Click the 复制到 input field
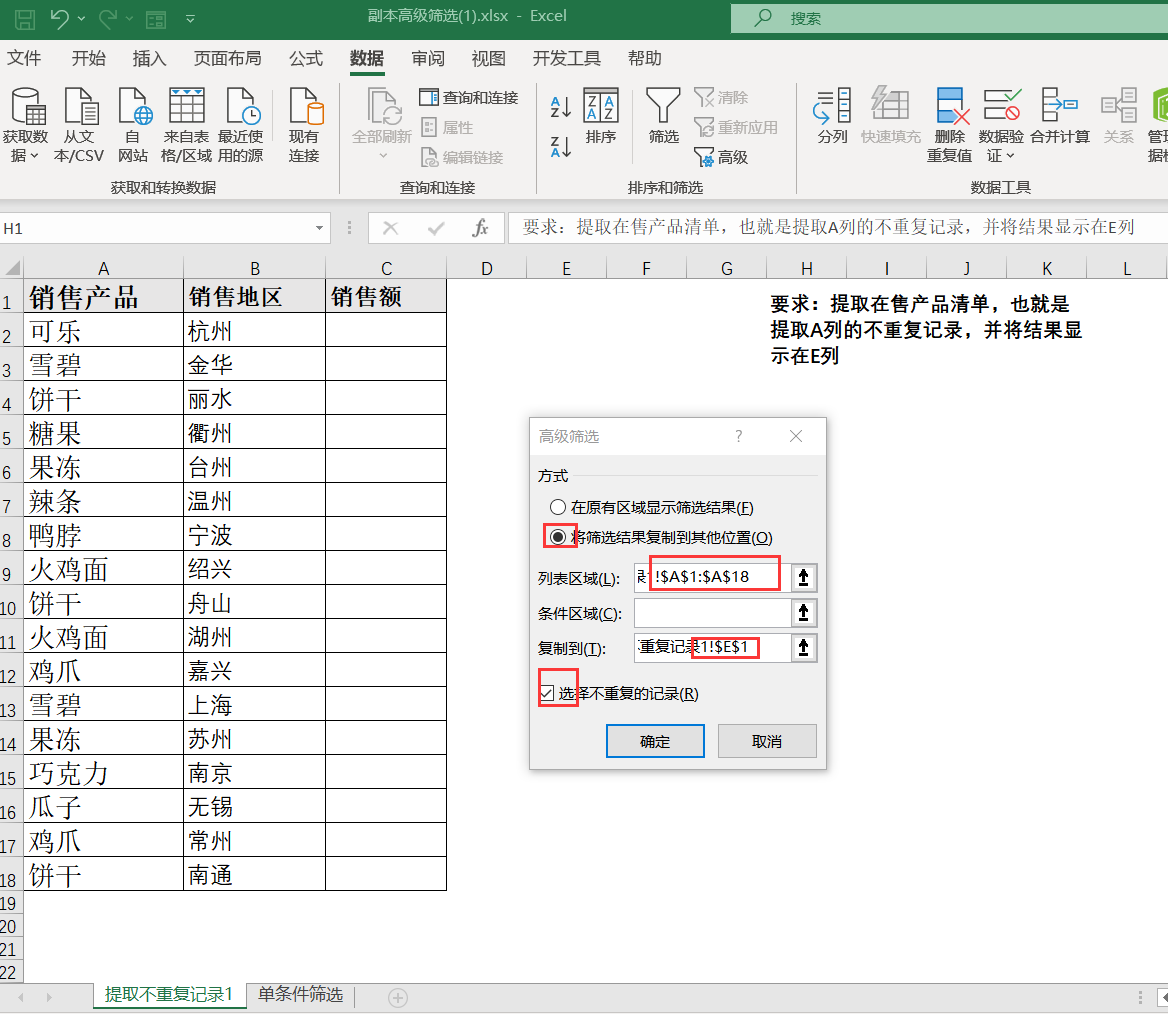 (x=712, y=647)
